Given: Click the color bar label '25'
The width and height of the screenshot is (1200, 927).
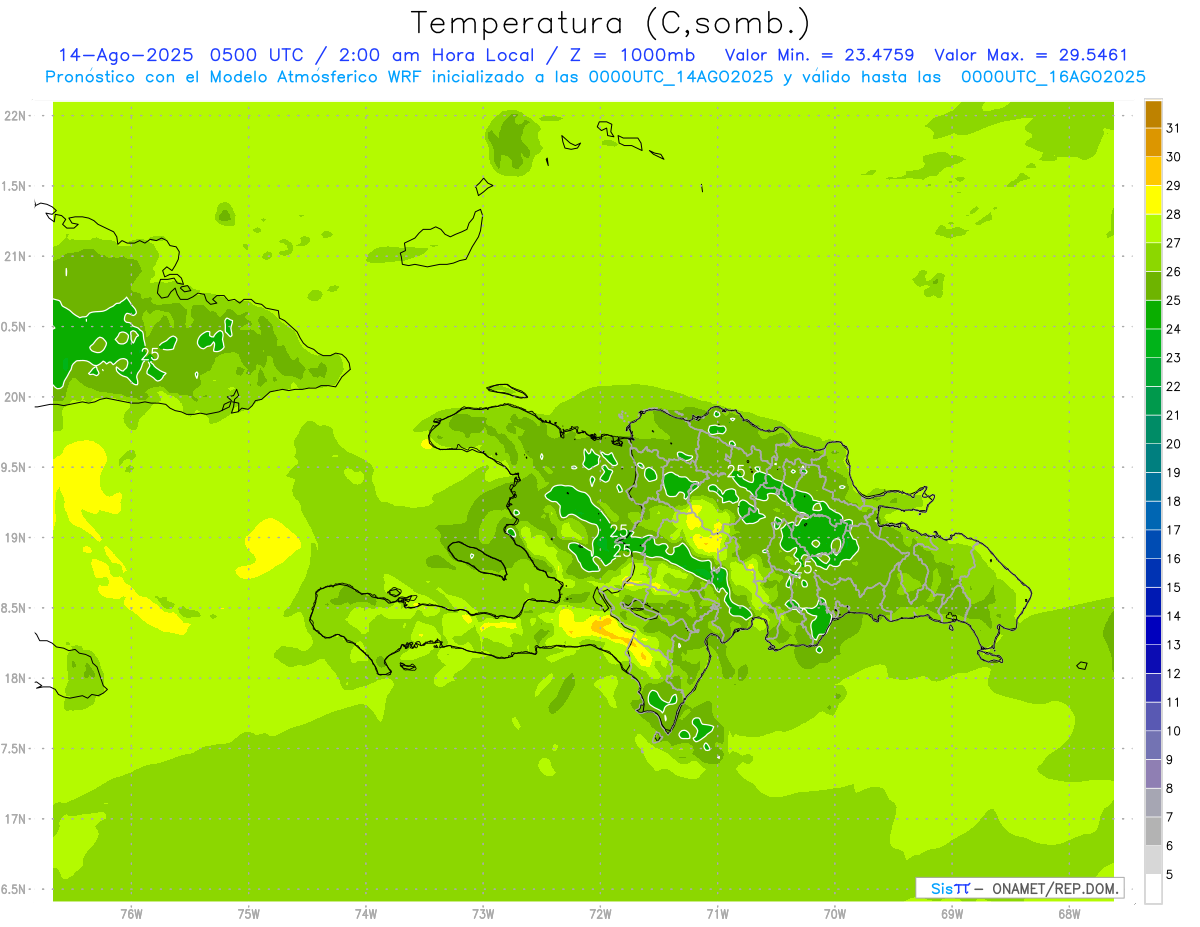Looking at the screenshot, I should [x=1173, y=300].
